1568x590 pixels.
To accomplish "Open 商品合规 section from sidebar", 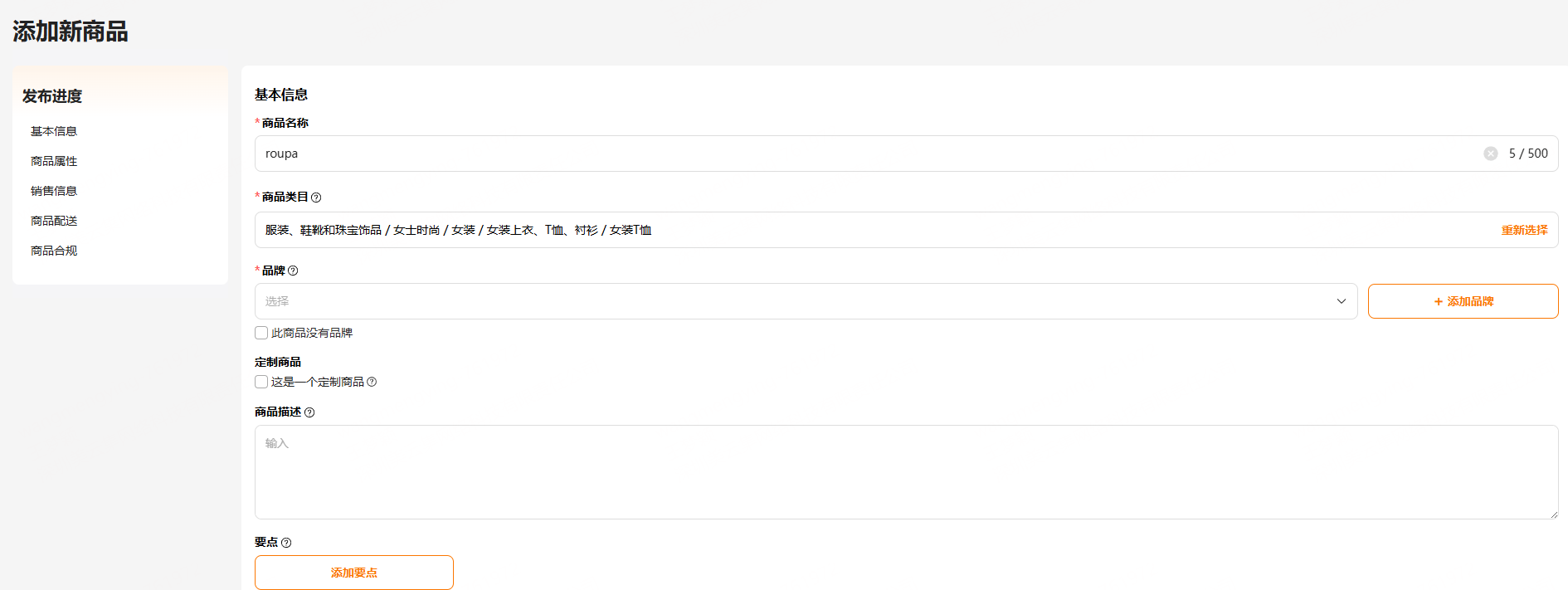I will click(54, 251).
